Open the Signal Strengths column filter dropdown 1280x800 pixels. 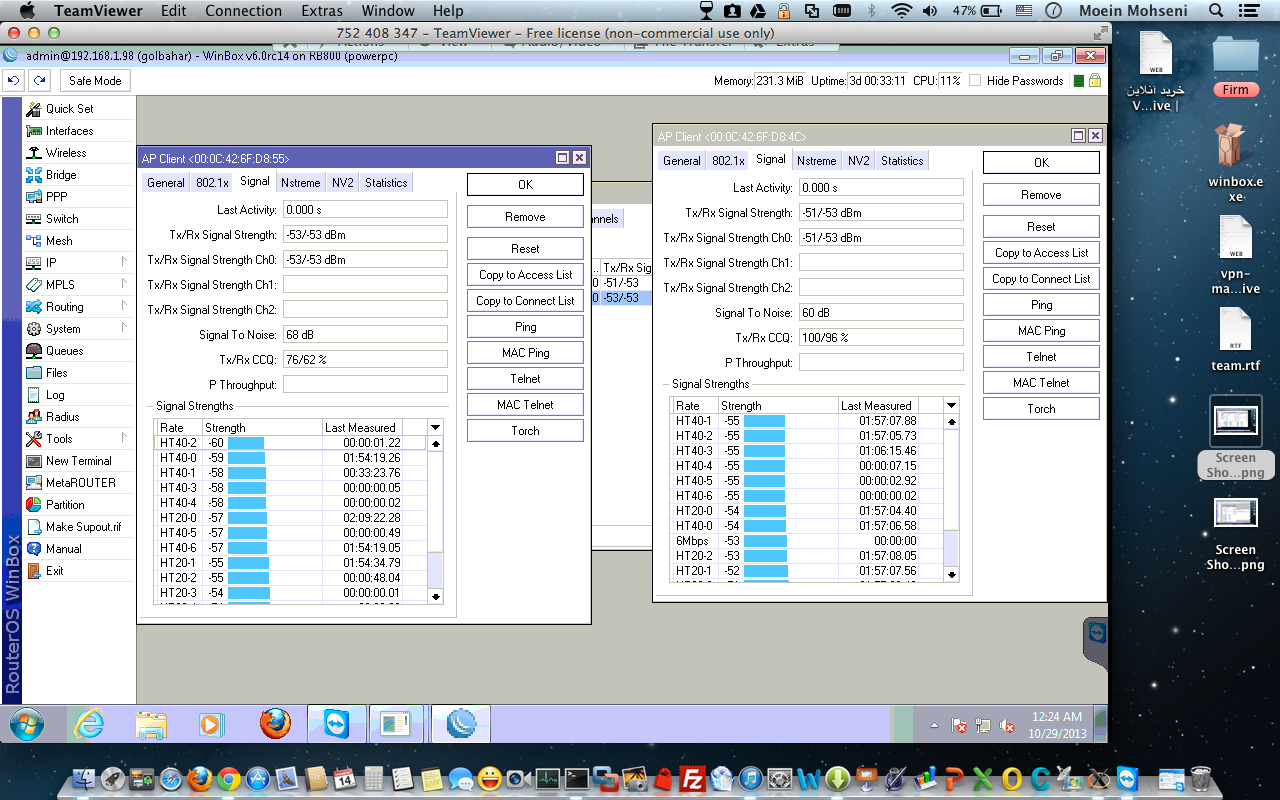coord(435,427)
